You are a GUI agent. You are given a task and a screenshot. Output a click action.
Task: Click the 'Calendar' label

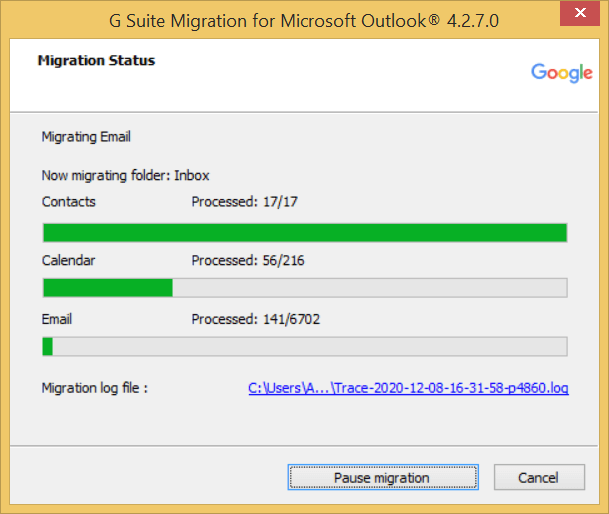(x=68, y=260)
